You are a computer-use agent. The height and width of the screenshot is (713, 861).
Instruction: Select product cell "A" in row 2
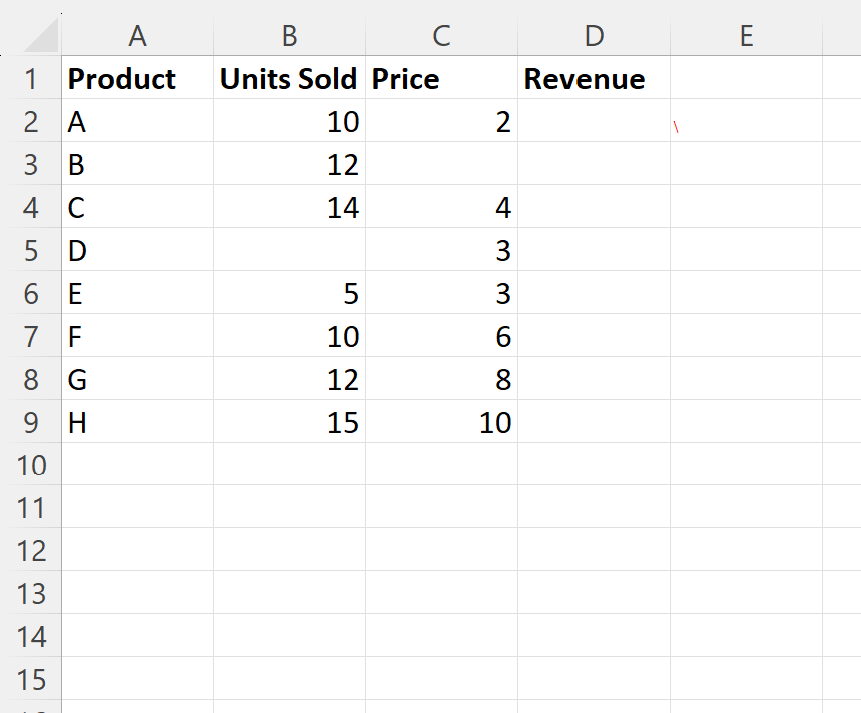[x=137, y=121]
